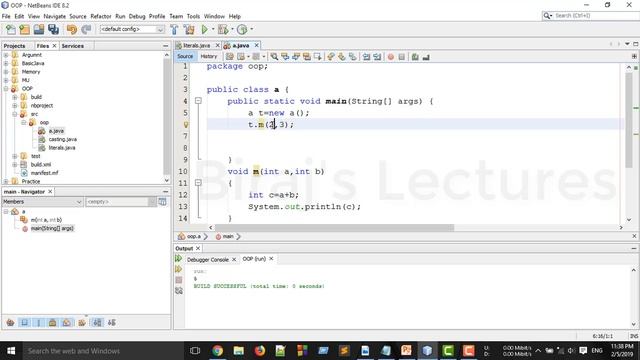
Task: Click the Shift Line Left editor icon
Action: [x=366, y=57]
